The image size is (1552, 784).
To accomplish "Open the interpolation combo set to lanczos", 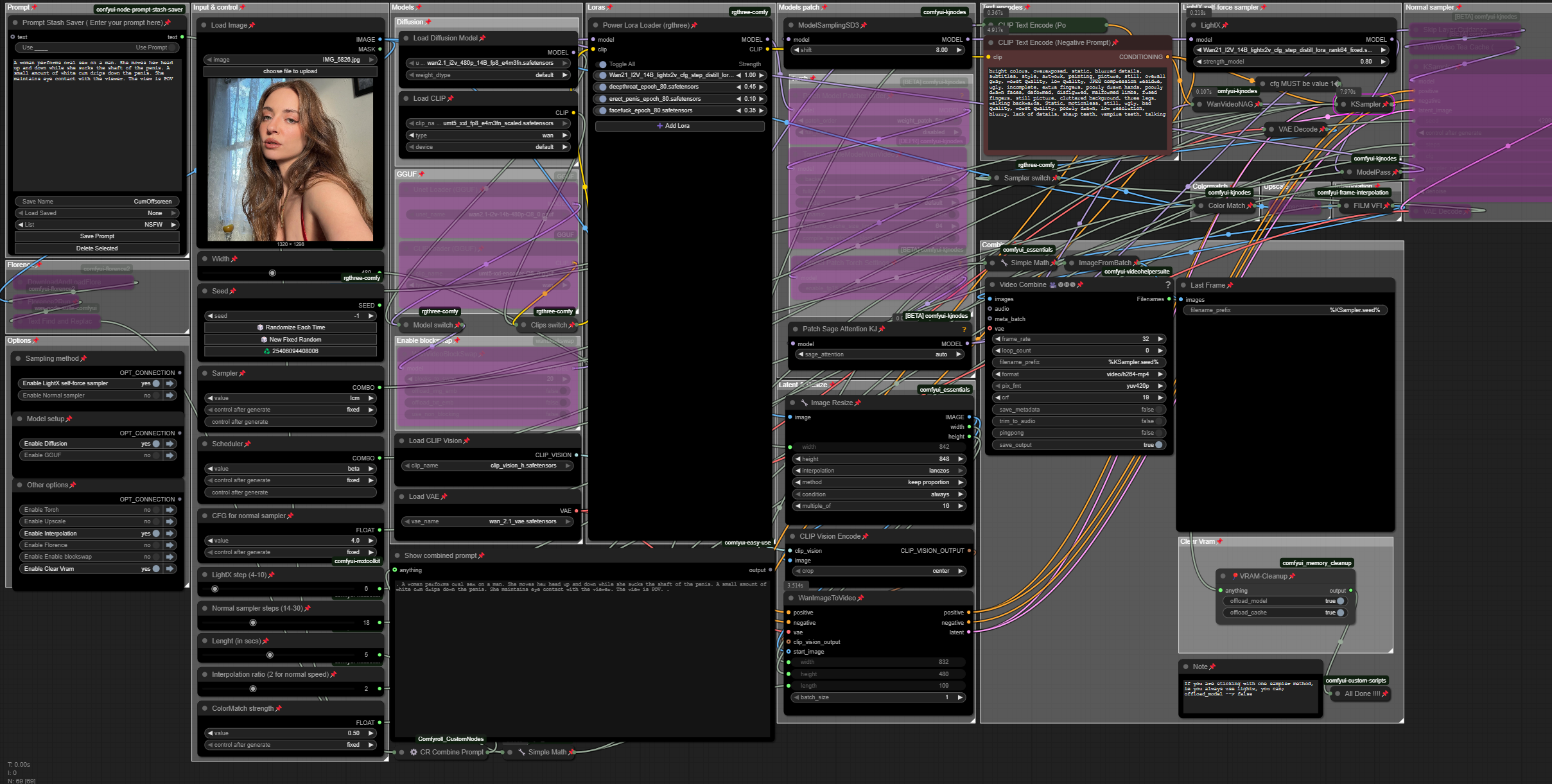I will coord(878,471).
